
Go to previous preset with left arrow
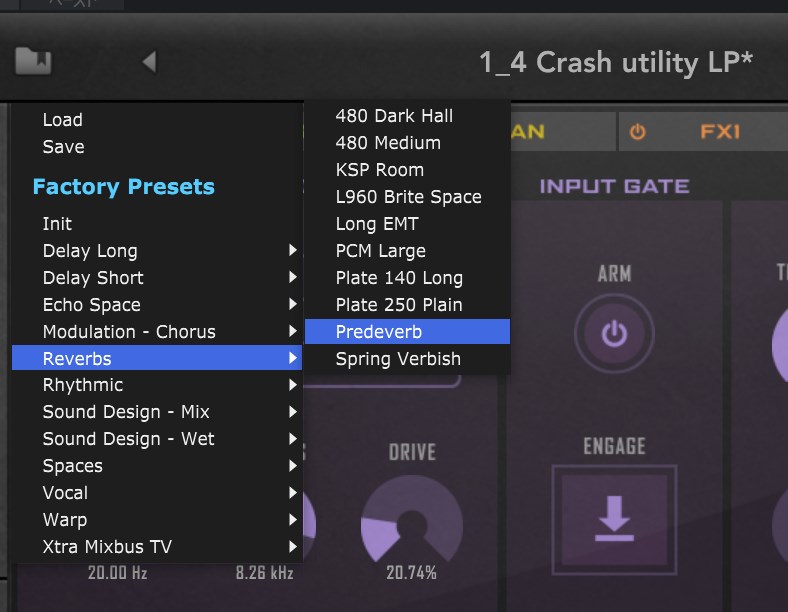[x=149, y=62]
